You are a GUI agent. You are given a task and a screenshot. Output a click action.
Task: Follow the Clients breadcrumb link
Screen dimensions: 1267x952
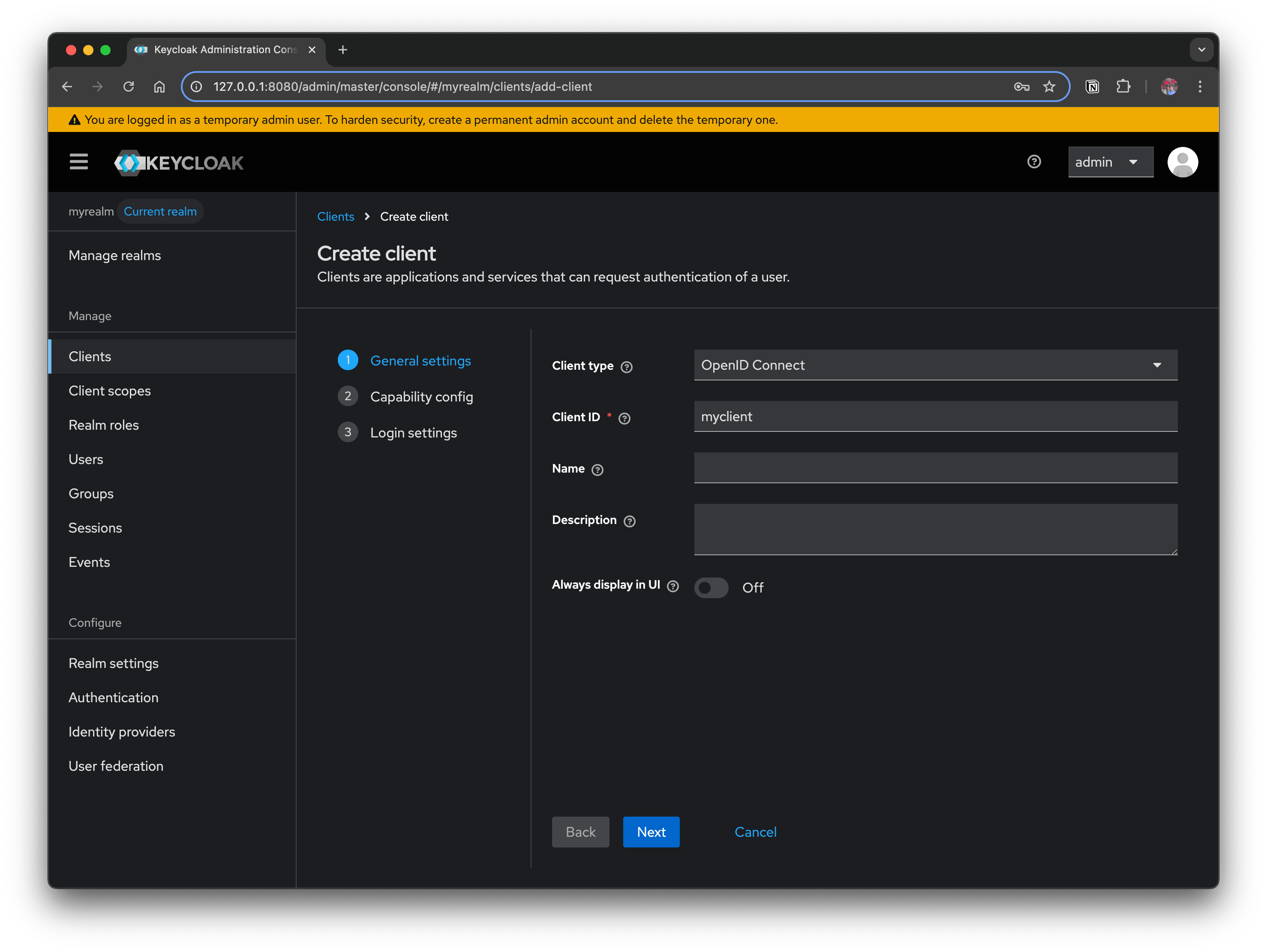click(x=336, y=217)
